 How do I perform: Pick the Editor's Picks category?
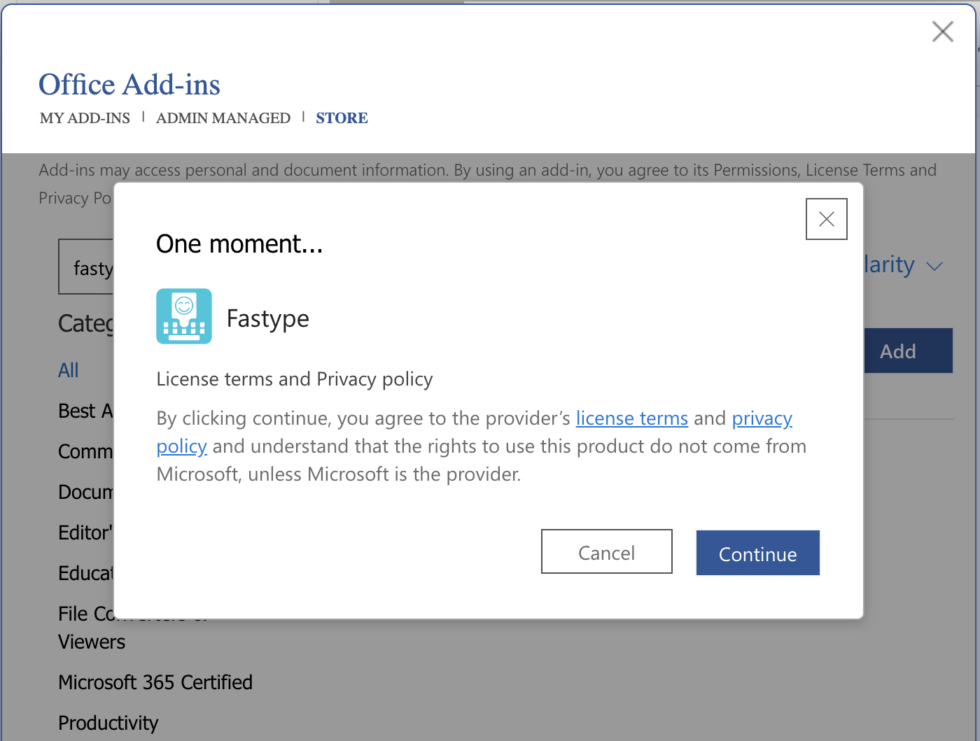click(x=85, y=533)
